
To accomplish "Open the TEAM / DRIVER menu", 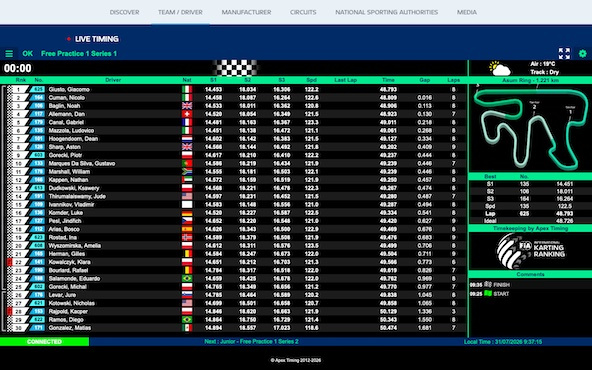I will (180, 12).
